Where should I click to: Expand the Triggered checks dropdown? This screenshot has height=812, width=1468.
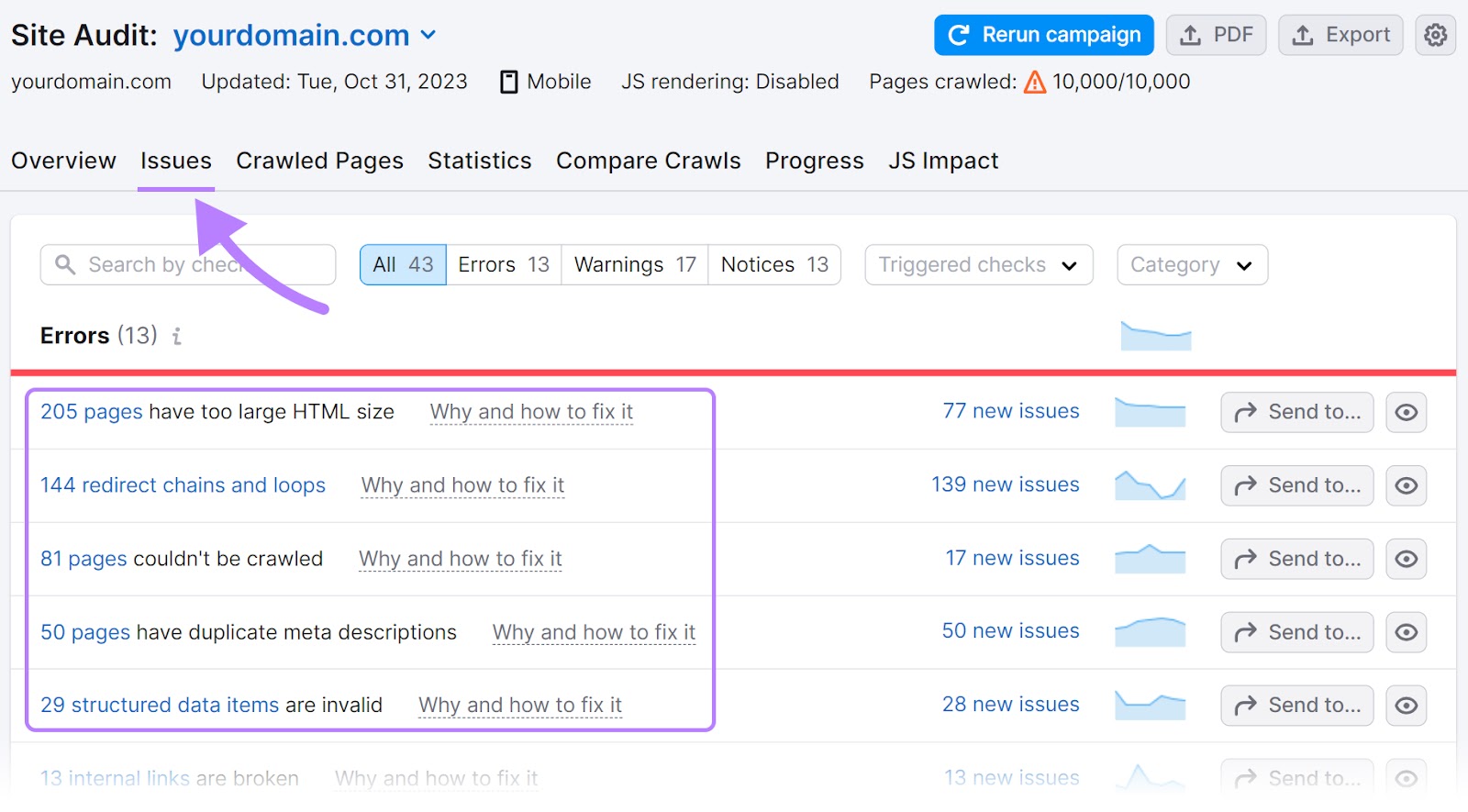[x=978, y=265]
